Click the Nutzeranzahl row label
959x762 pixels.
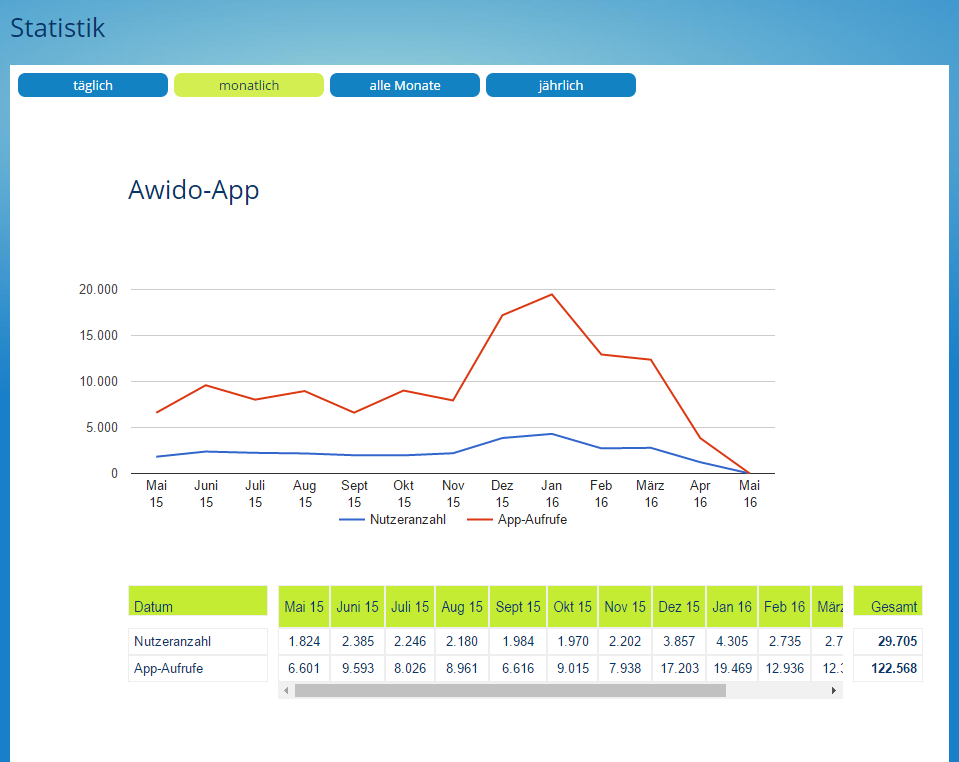pyautogui.click(x=198, y=642)
